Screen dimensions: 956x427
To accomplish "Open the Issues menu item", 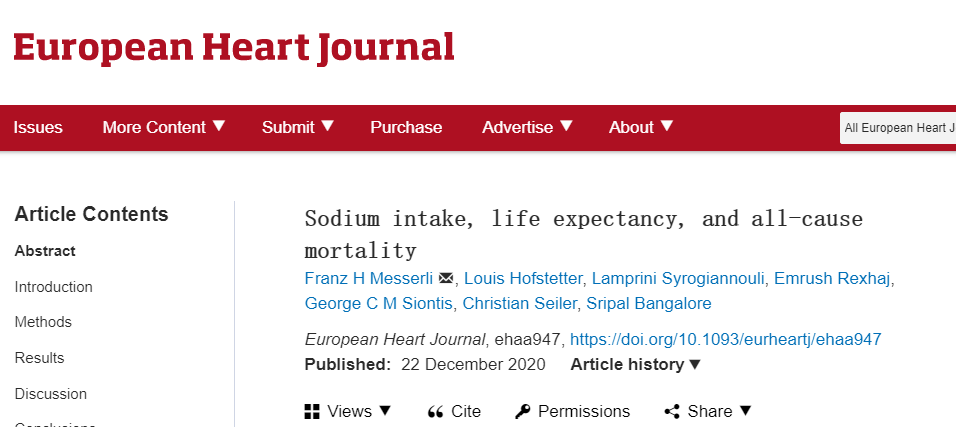I will [38, 127].
